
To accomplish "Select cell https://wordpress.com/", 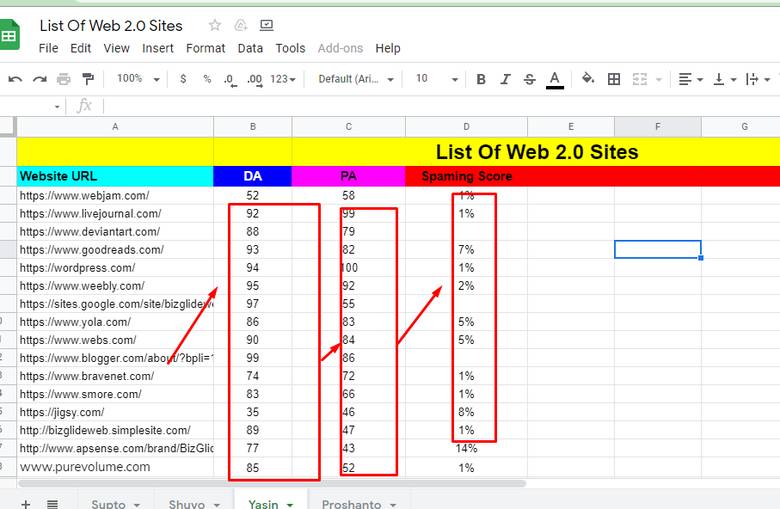I will point(115,268).
